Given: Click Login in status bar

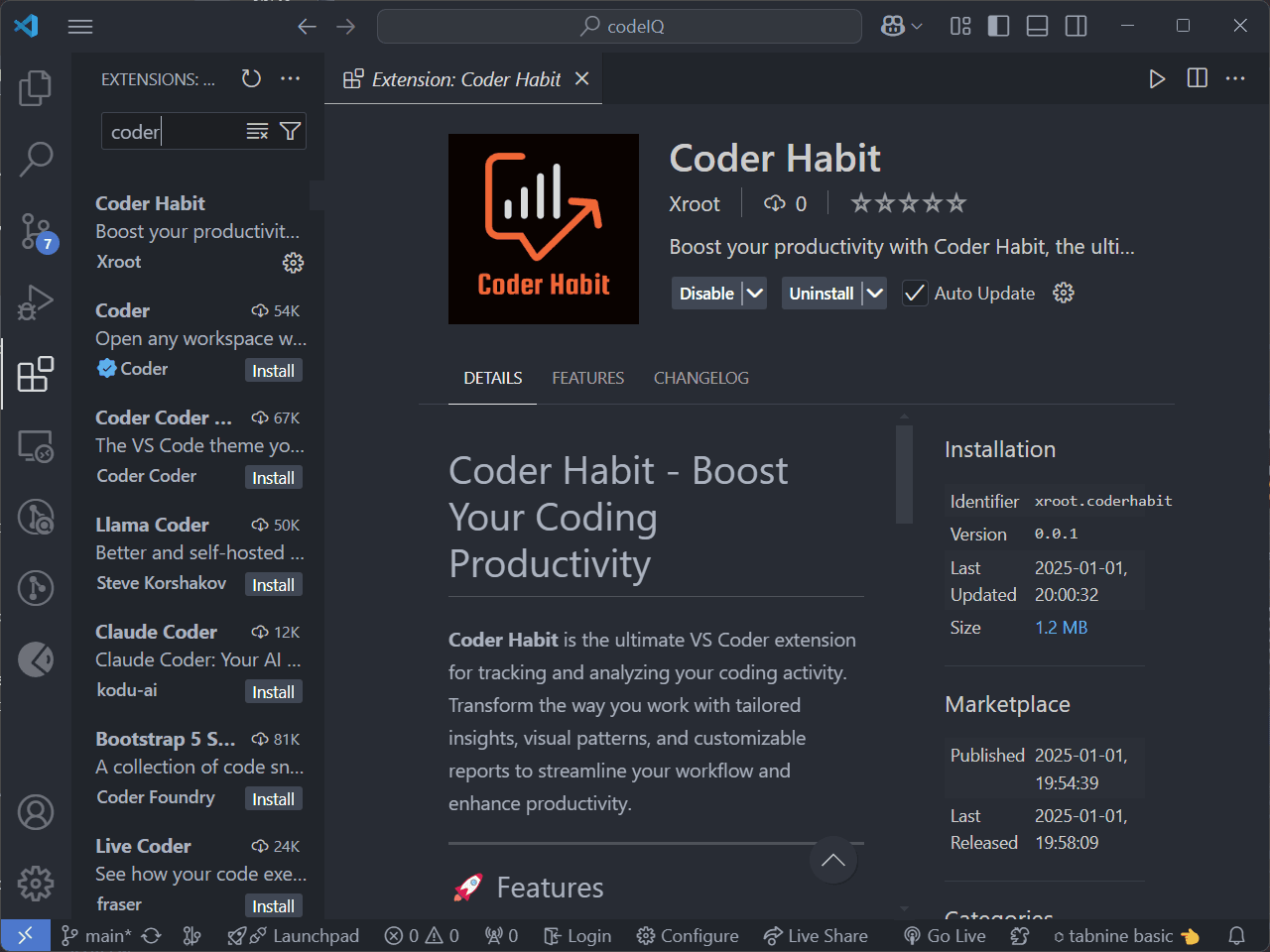Looking at the screenshot, I should pos(577,935).
